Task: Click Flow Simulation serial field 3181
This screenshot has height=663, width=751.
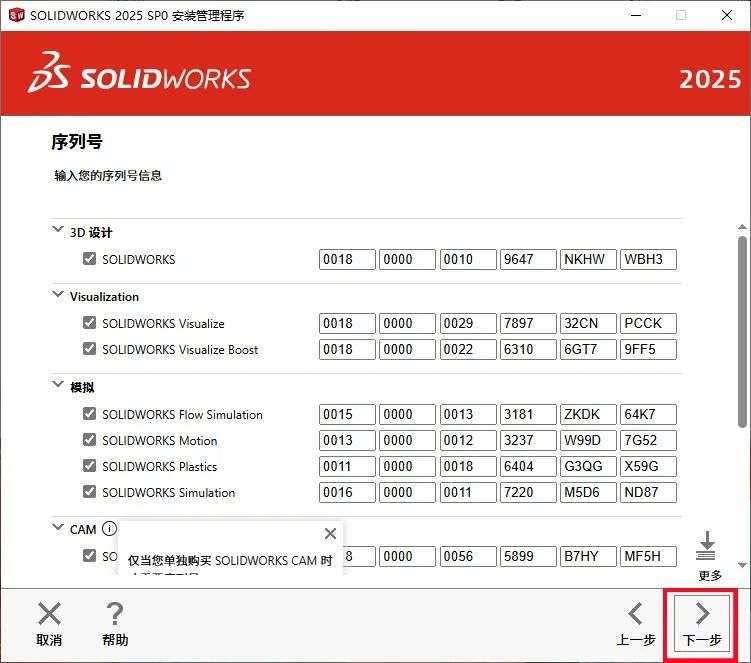Action: point(528,414)
